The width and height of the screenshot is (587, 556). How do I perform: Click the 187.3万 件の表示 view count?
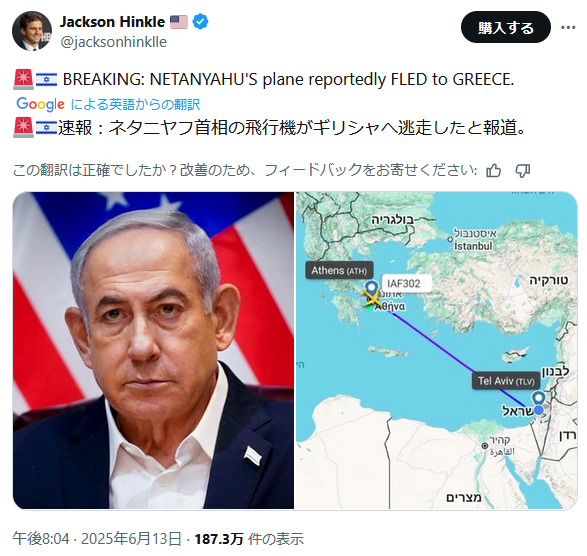(249, 539)
